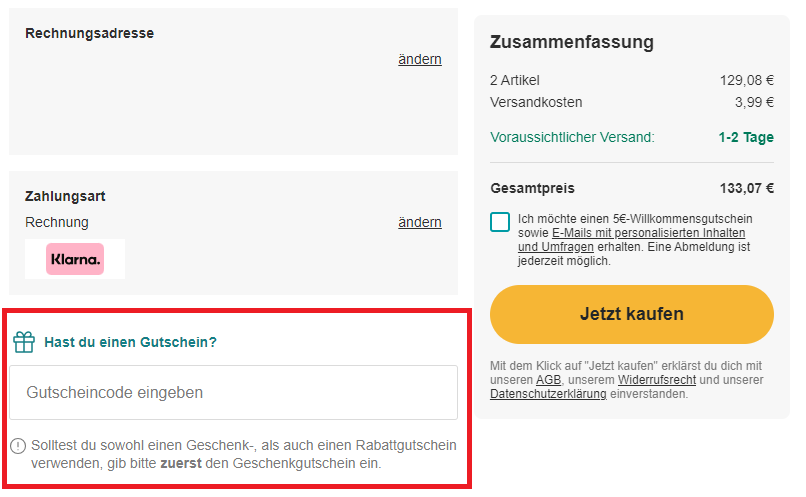Open 'E-Mails mit personalisierten Inhalten' link
The height and width of the screenshot is (497, 806).
point(648,232)
